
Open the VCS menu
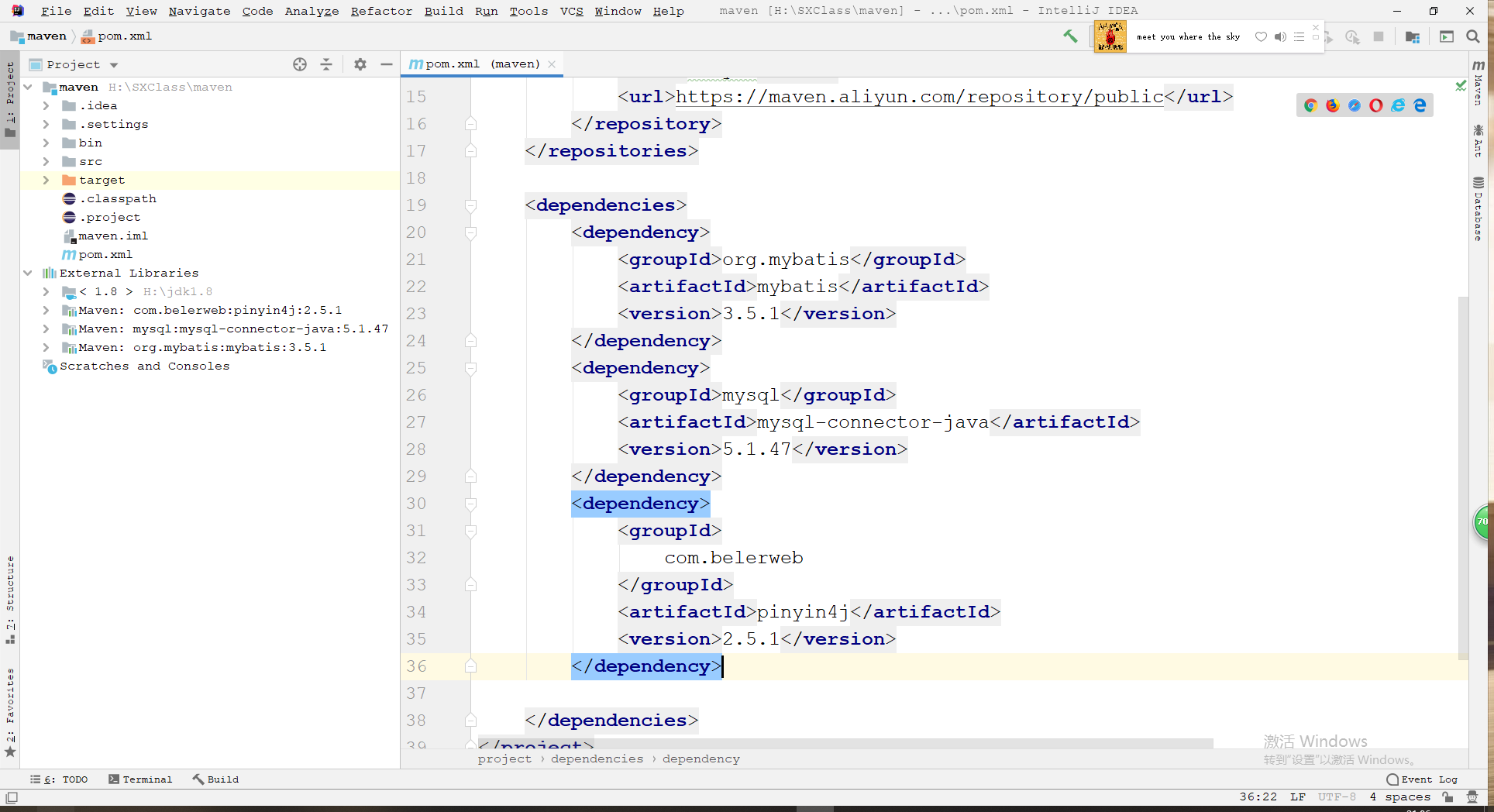pyautogui.click(x=571, y=11)
